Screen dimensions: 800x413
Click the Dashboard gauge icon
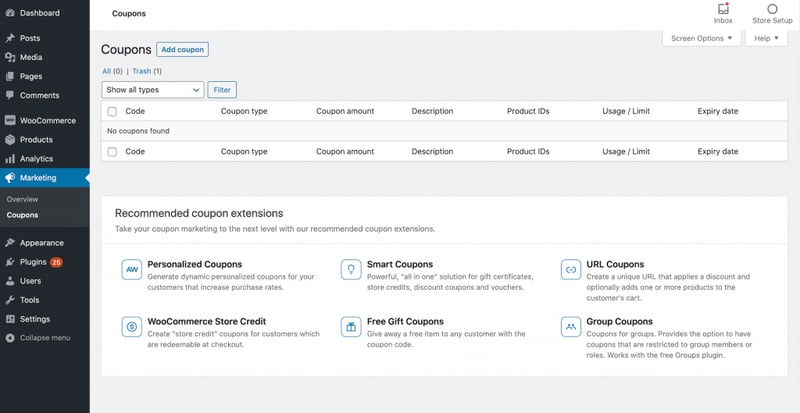click(10, 13)
